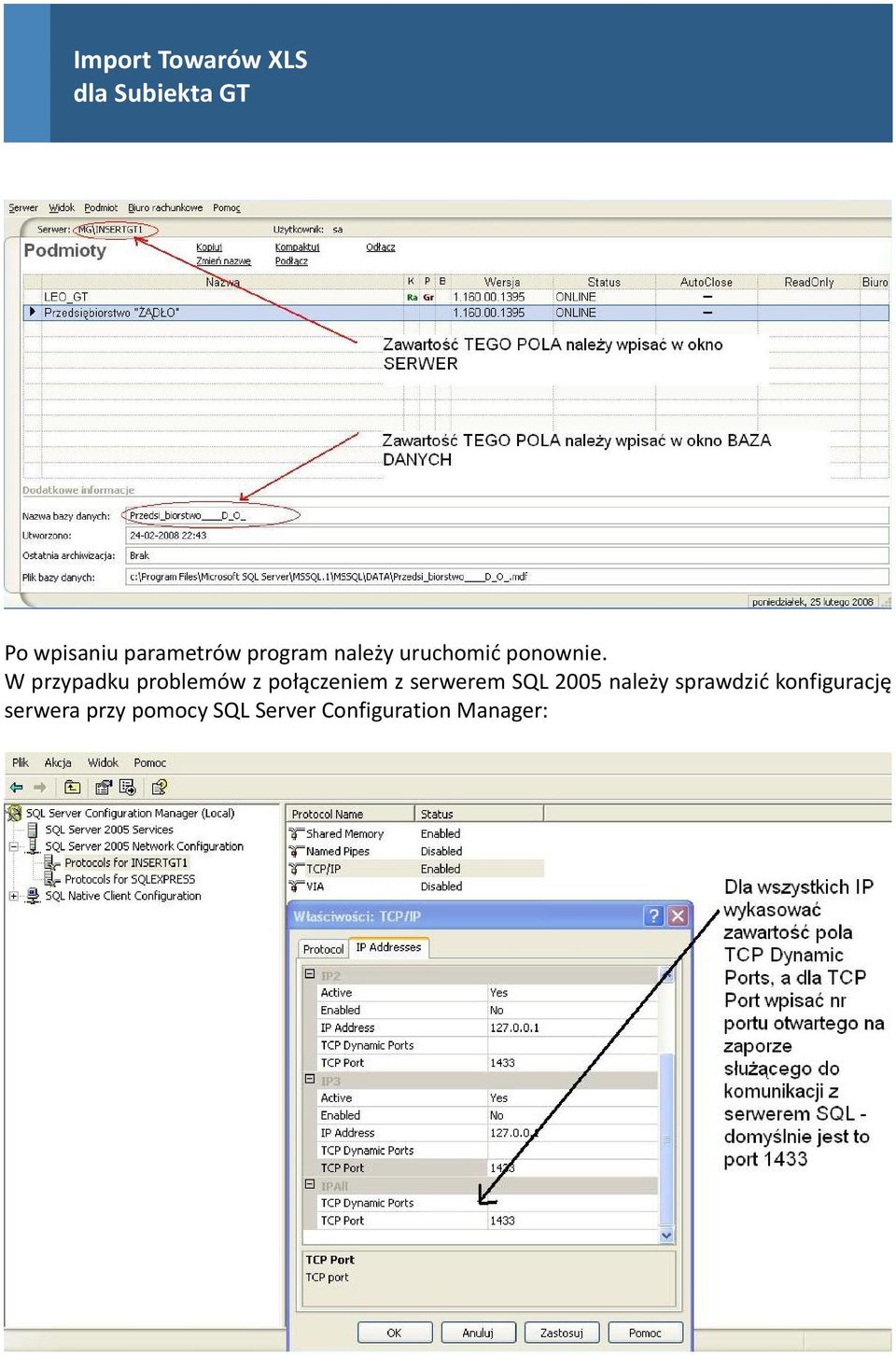The height and width of the screenshot is (1355, 896).
Task: Open the Akcja menu
Action: click(58, 762)
